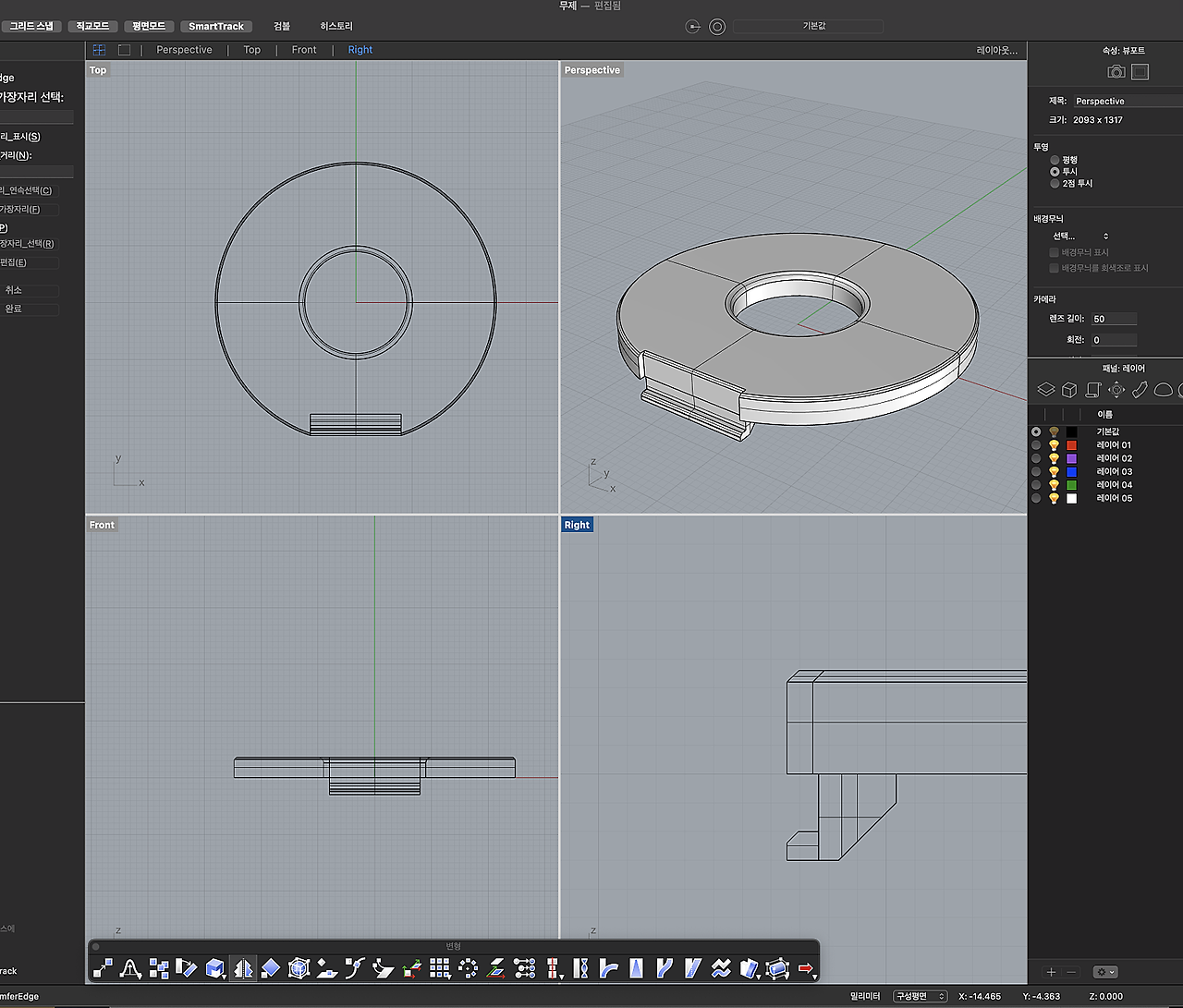Toggle light bulb visibility of 레이어 03
Screen dimensions: 1183x1008
[1054, 472]
